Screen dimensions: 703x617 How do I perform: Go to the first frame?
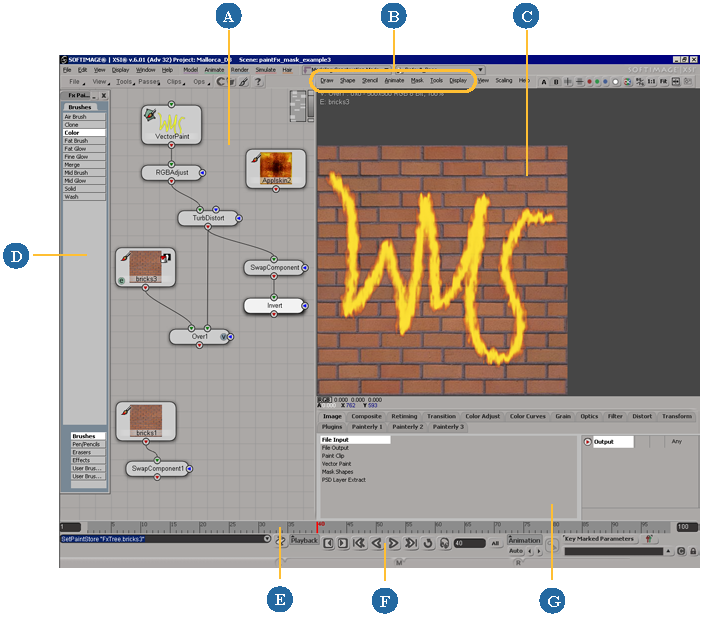[360, 543]
